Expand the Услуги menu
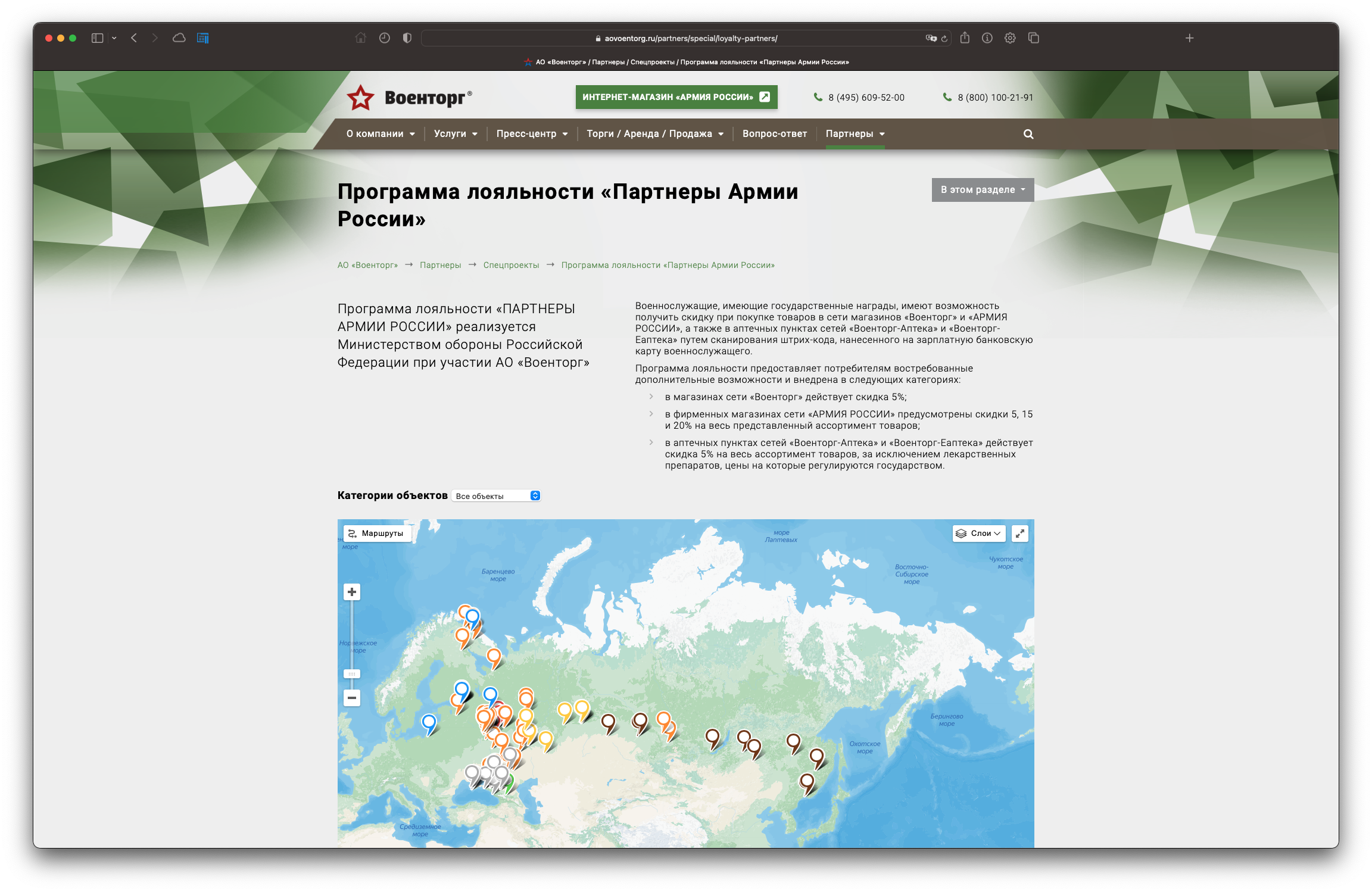Image resolution: width=1372 pixels, height=892 pixels. coord(456,134)
